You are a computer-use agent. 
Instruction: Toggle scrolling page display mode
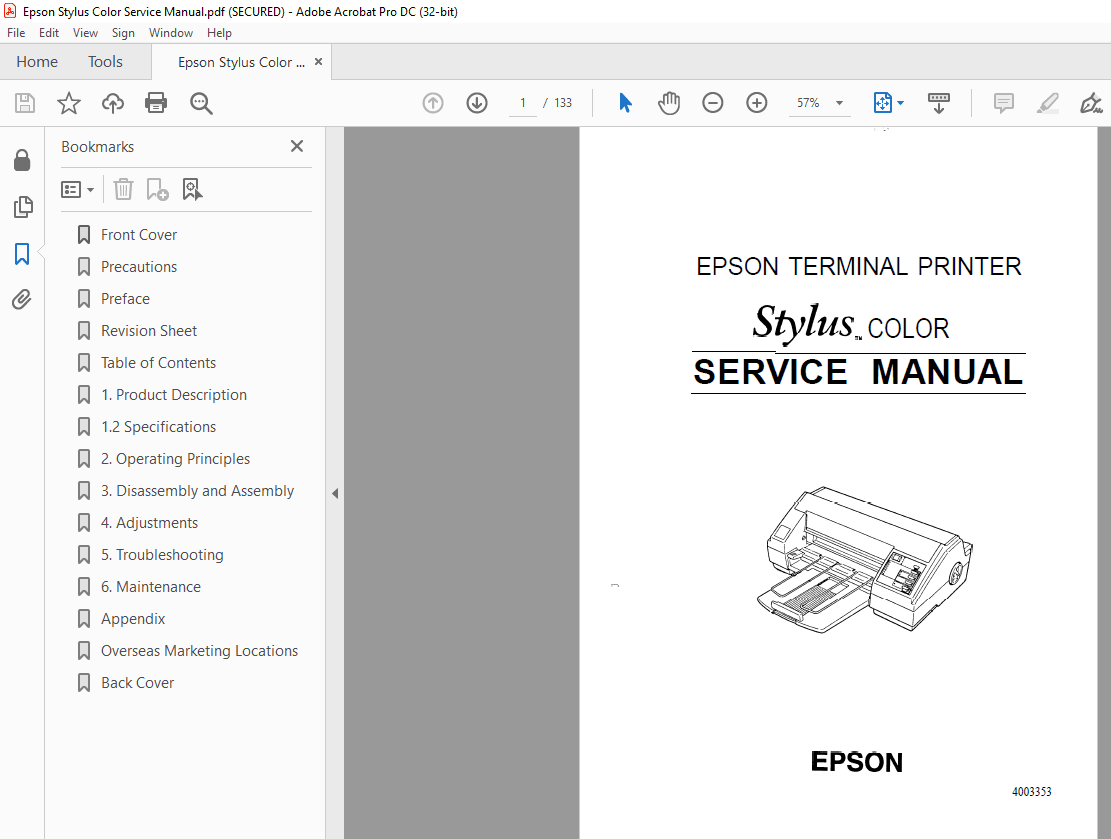click(939, 102)
